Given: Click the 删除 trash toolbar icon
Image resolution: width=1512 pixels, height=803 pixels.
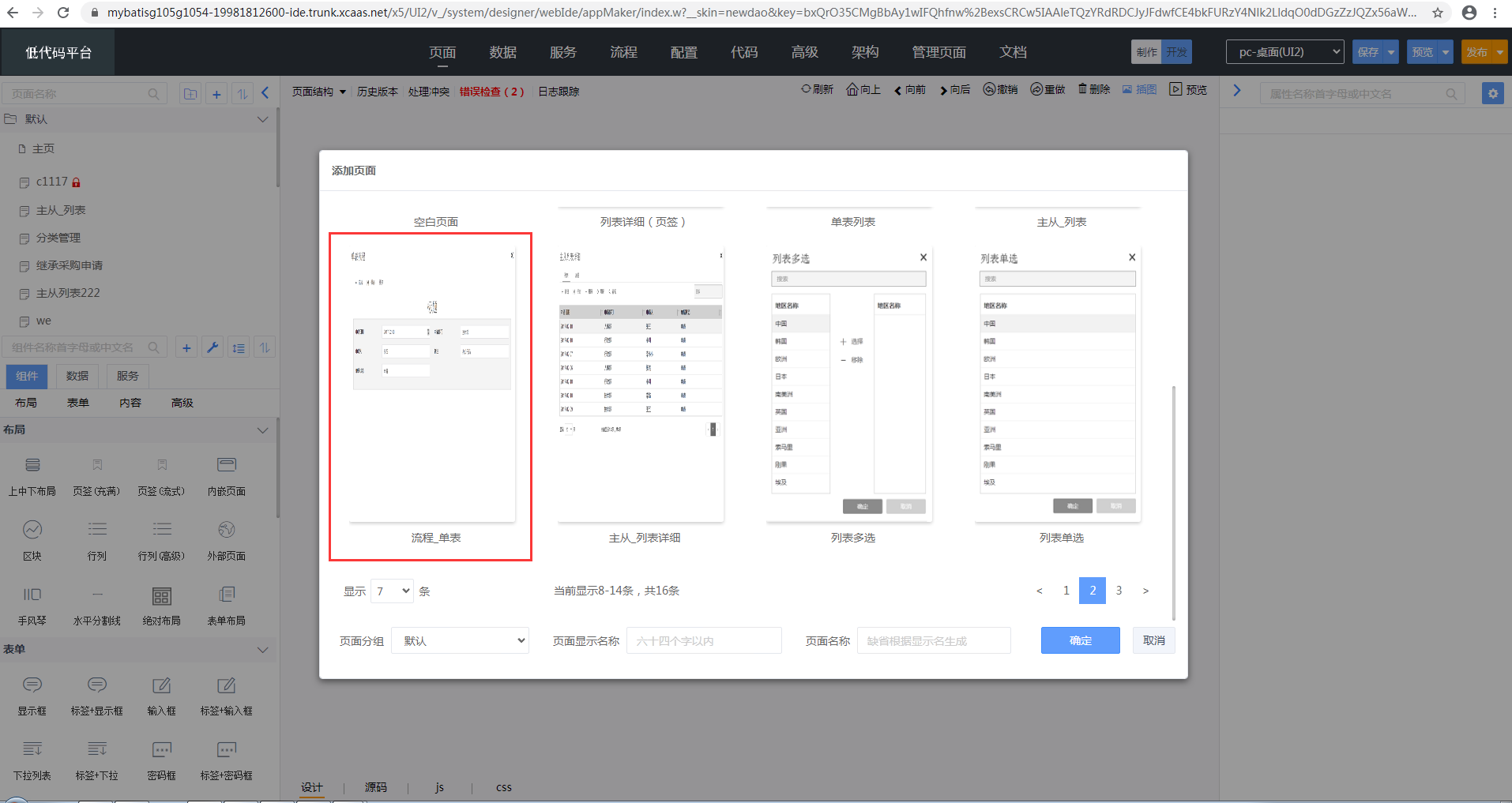Looking at the screenshot, I should [x=1083, y=89].
